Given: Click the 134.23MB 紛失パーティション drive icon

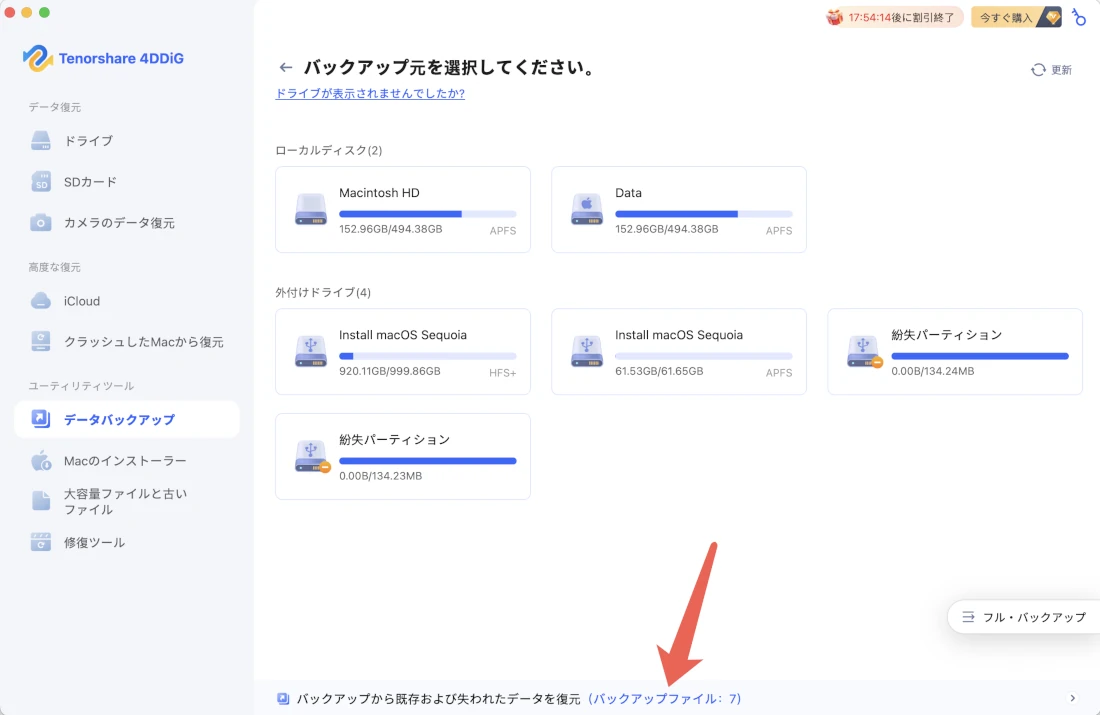Looking at the screenshot, I should (x=311, y=456).
